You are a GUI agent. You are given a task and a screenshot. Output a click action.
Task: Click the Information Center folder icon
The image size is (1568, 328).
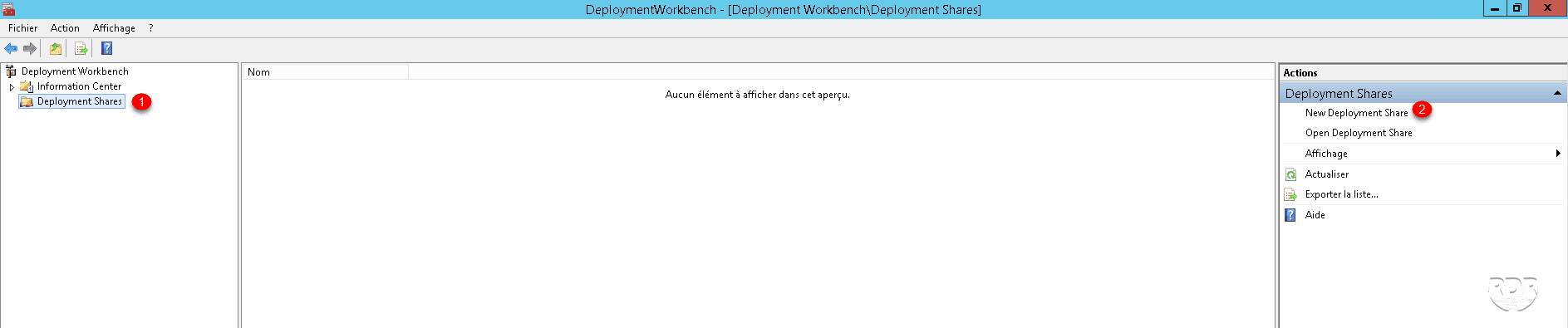(x=27, y=86)
